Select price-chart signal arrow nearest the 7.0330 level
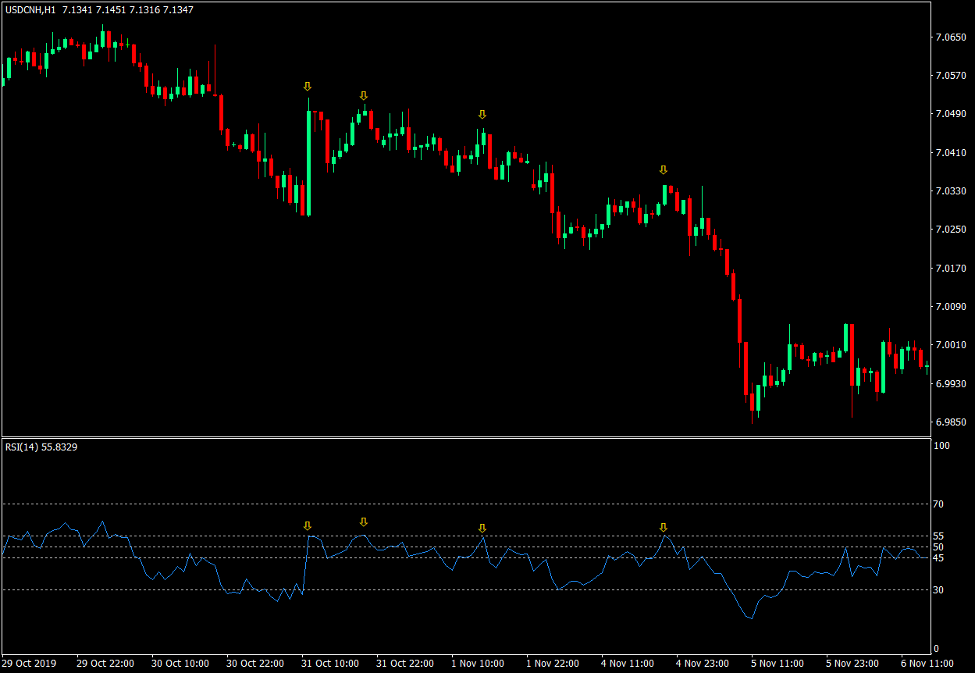 point(664,170)
